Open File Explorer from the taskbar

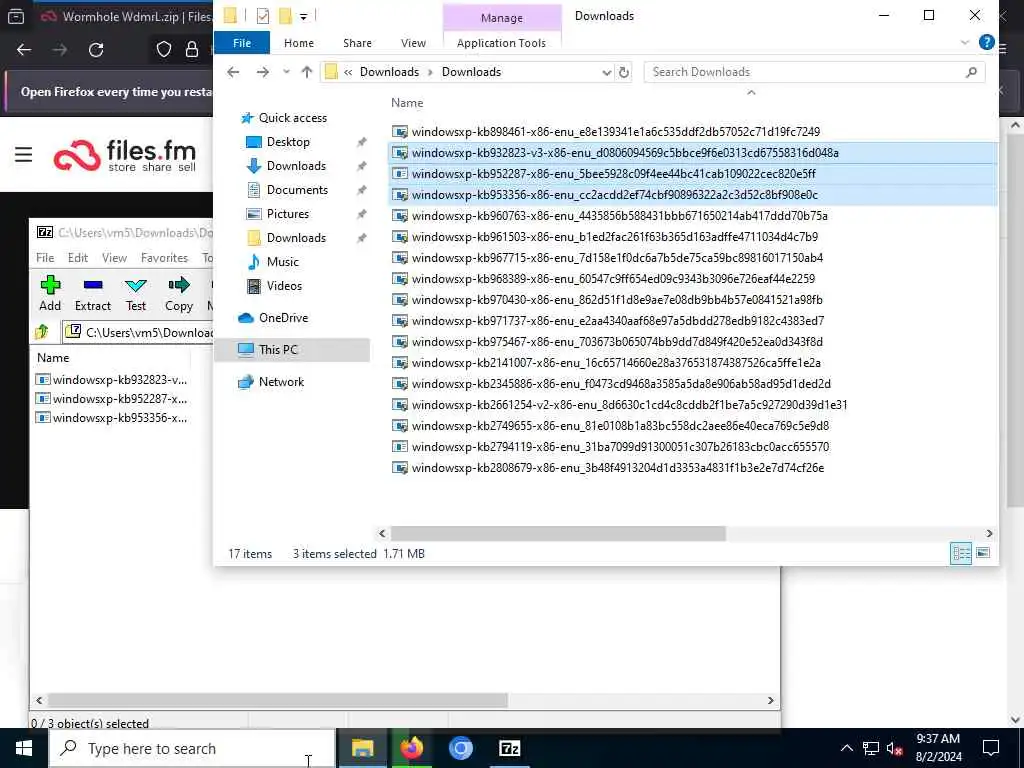tap(362, 748)
